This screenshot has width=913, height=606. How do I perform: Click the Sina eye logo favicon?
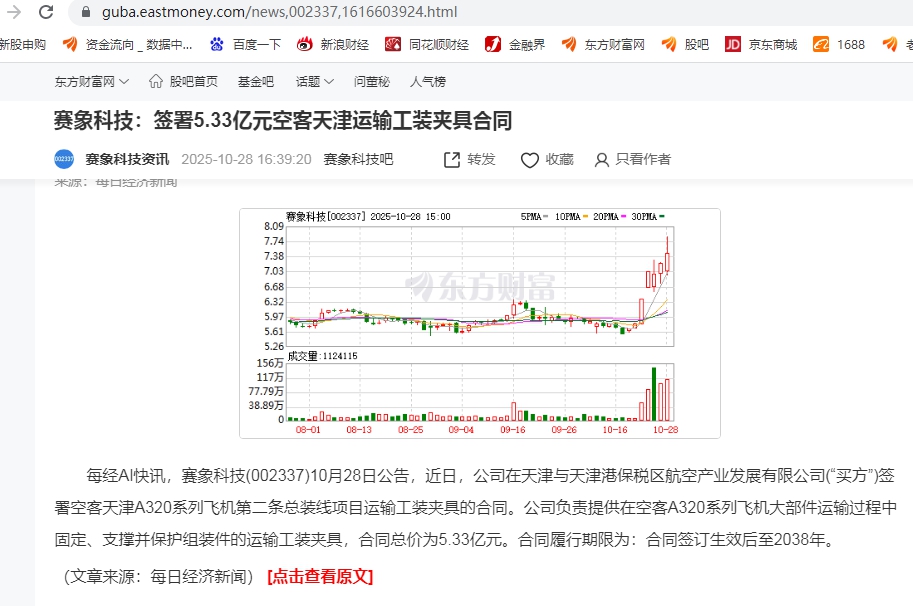point(305,44)
